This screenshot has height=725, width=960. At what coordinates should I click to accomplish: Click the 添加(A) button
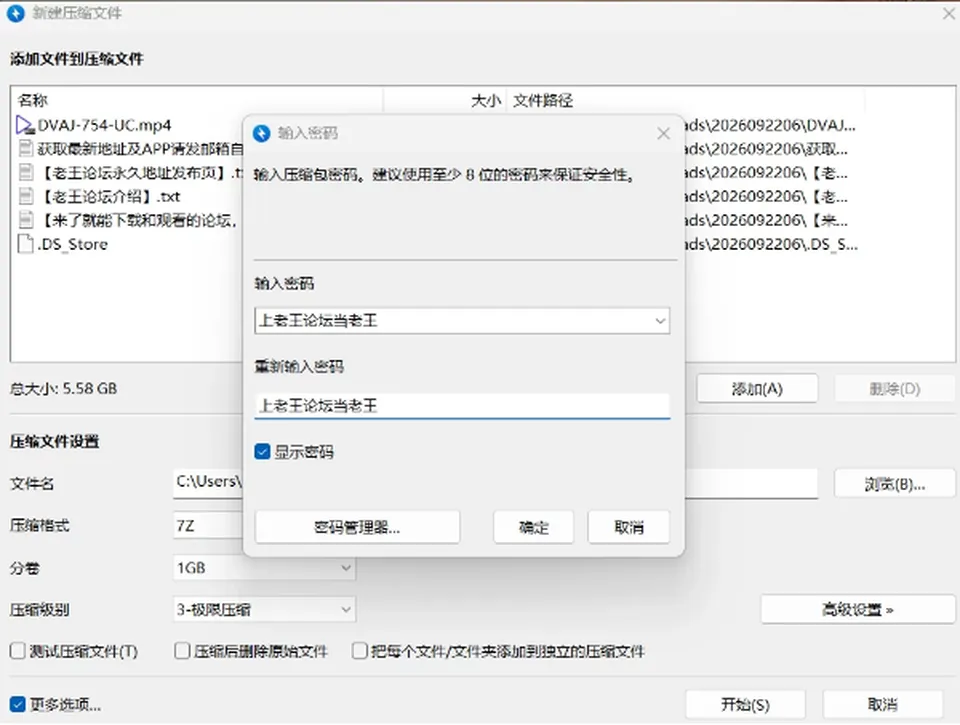(757, 389)
